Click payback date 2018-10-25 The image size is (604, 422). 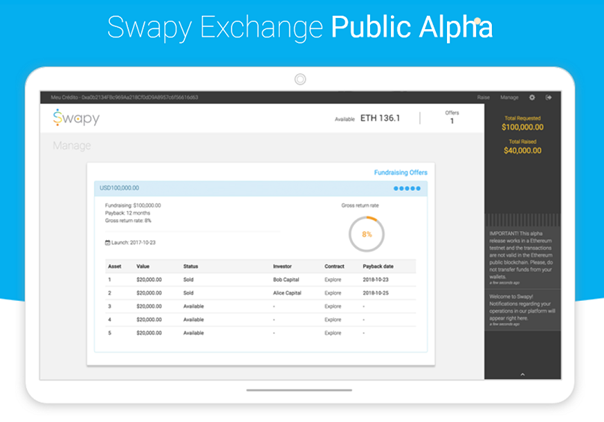click(x=376, y=293)
